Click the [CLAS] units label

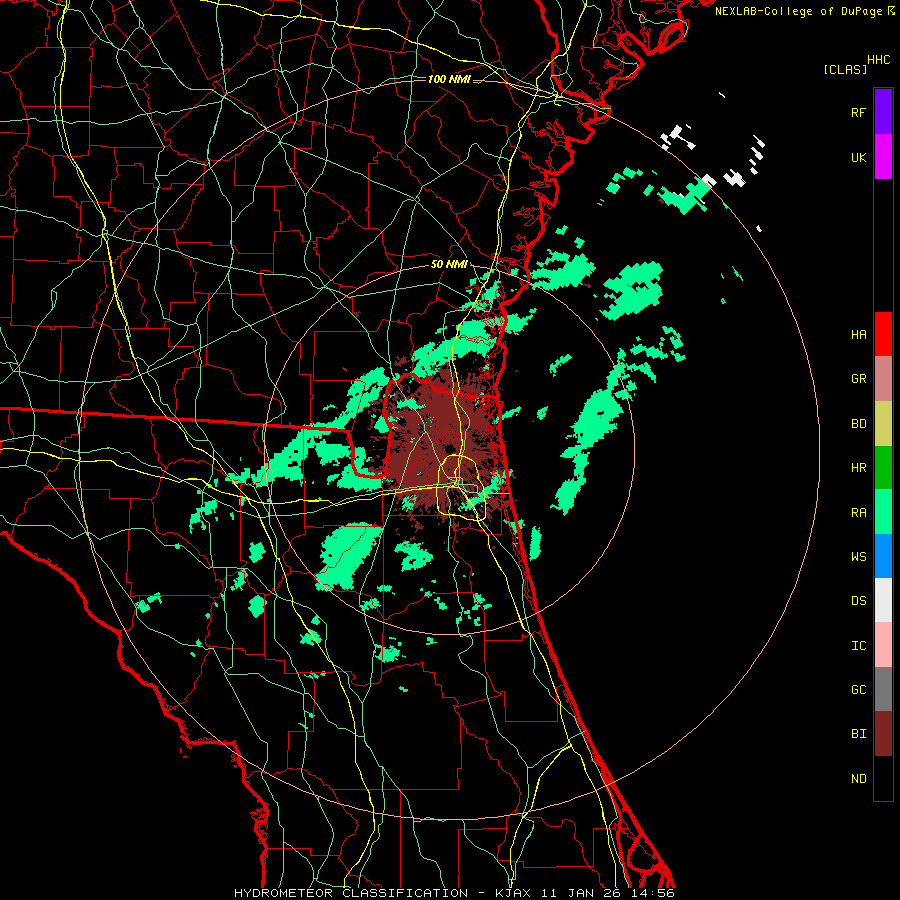(x=845, y=69)
